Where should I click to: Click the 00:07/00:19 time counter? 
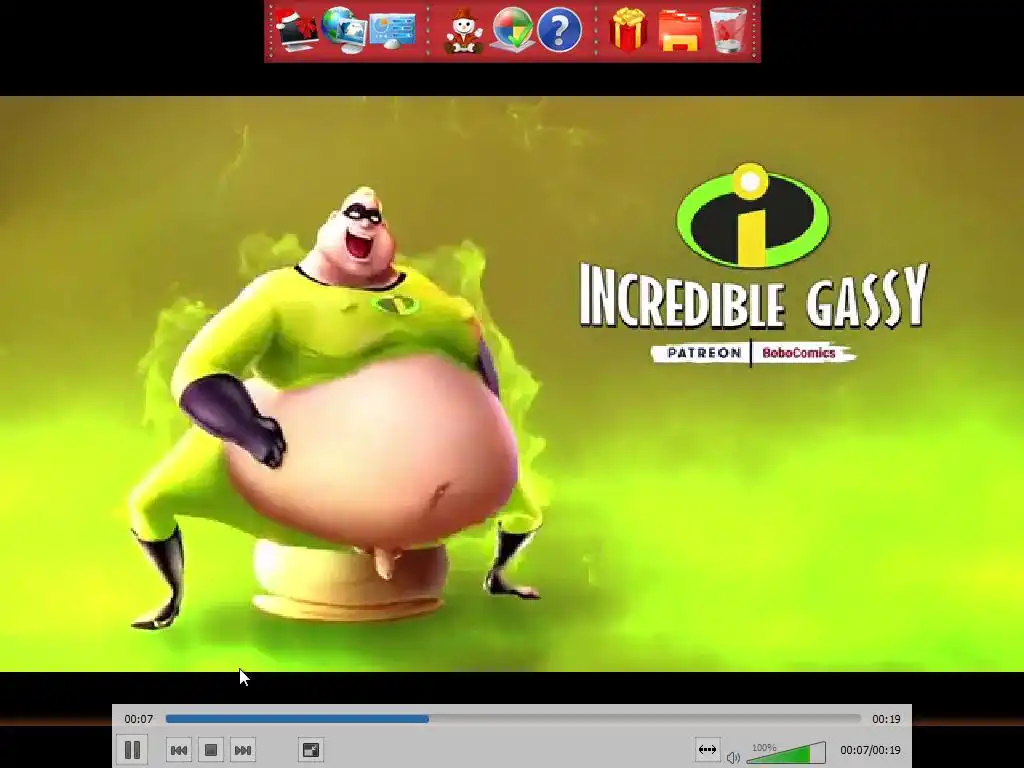(870, 750)
